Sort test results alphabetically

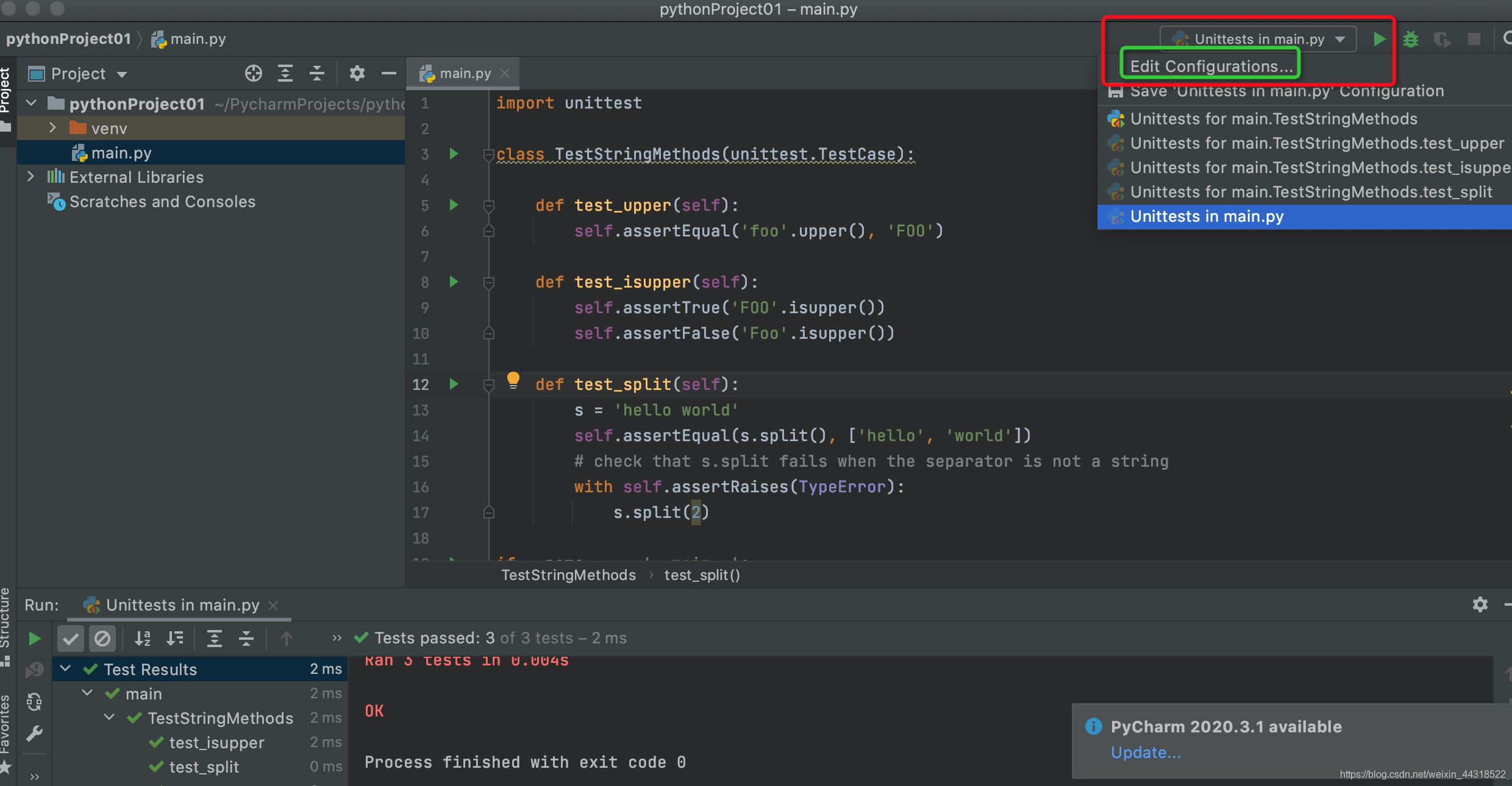tap(143, 638)
